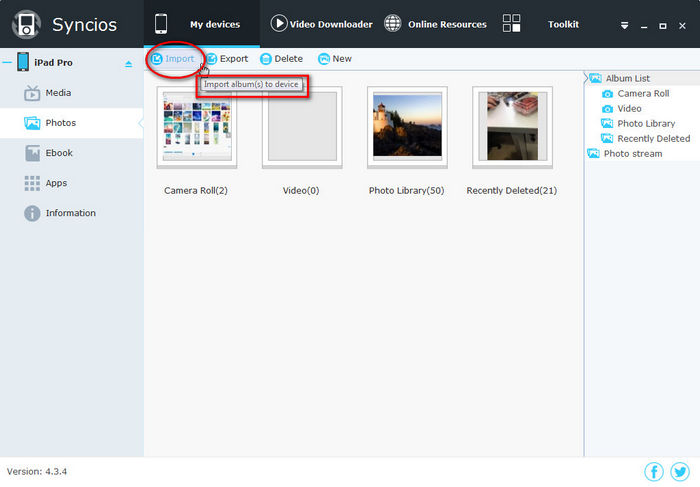Image resolution: width=700 pixels, height=487 pixels.
Task: Select Video in album tree
Action: (629, 108)
